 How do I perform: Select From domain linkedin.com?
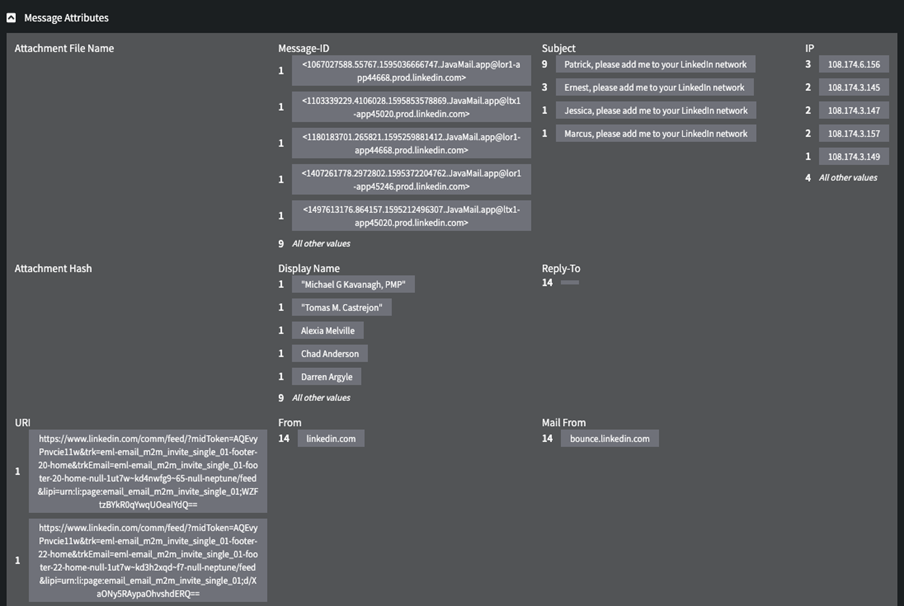(x=330, y=439)
